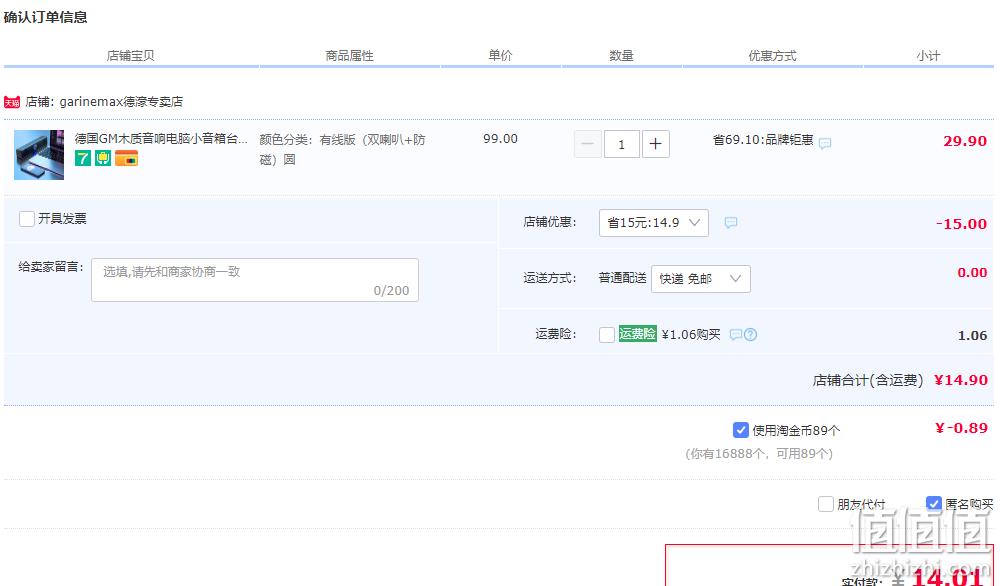The width and height of the screenshot is (1000, 586).
Task: Click comment icon next to 店铺优惠 dropdown
Action: (731, 223)
